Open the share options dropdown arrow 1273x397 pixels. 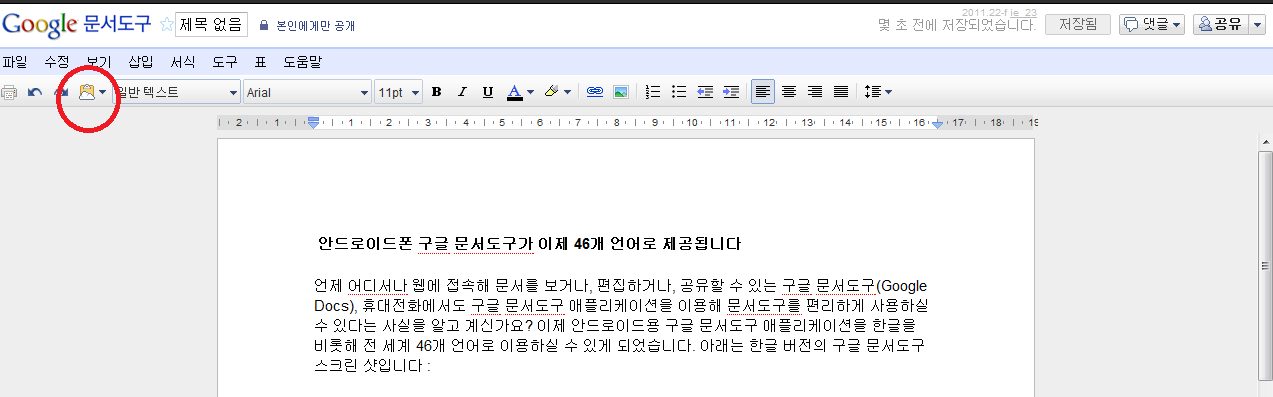[x=1256, y=25]
